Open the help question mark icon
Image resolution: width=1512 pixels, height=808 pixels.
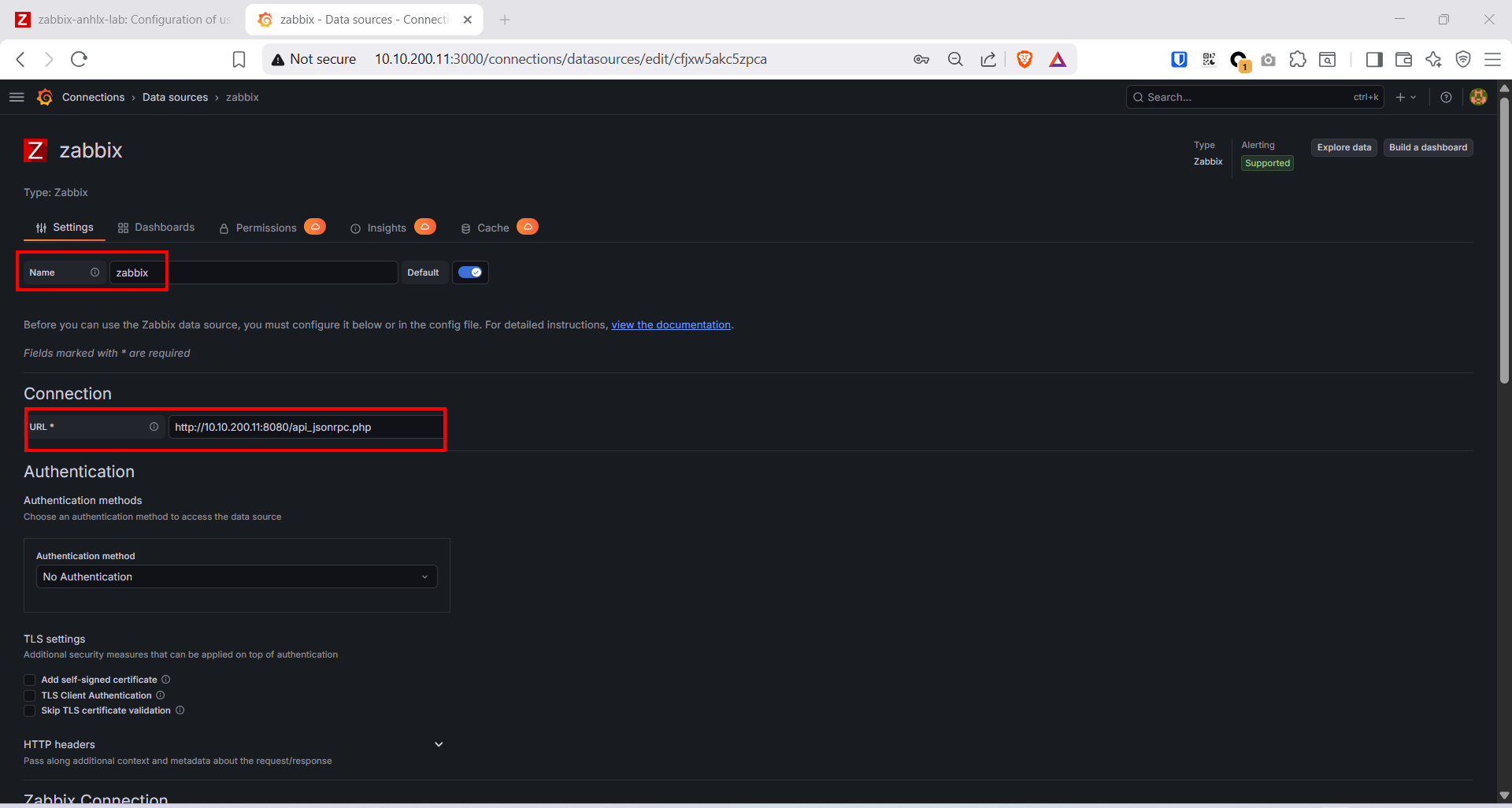pyautogui.click(x=1446, y=97)
